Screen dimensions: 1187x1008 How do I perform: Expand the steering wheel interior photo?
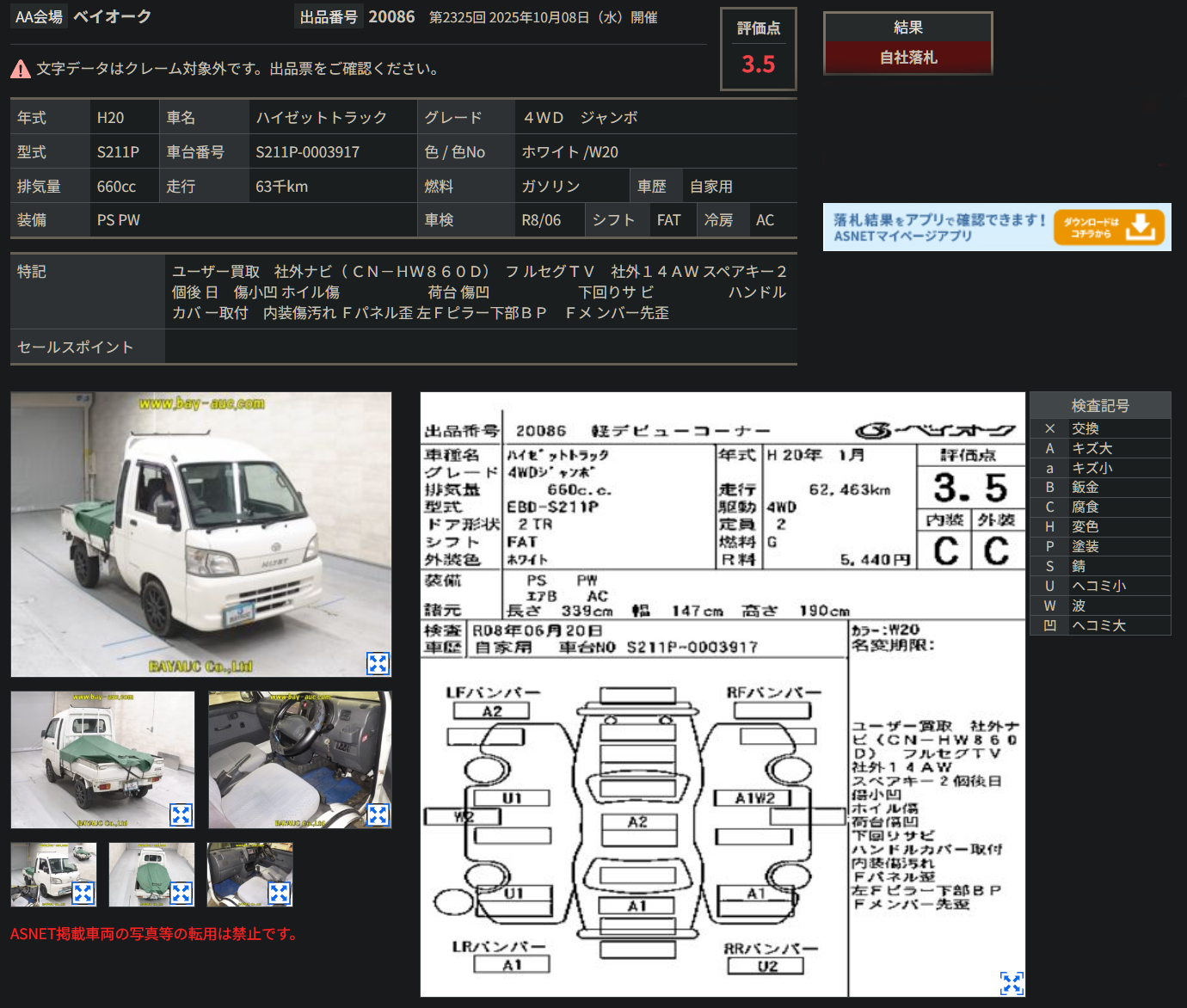pyautogui.click(x=378, y=814)
